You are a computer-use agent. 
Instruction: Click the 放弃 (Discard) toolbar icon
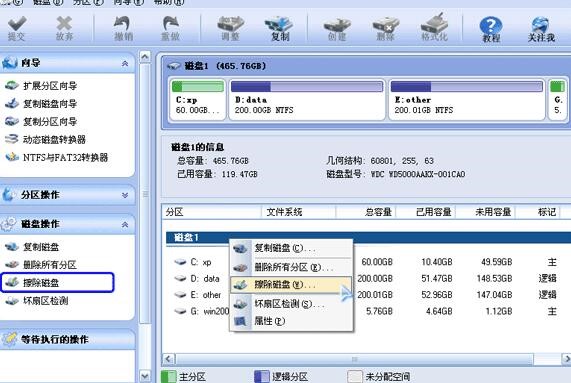pyautogui.click(x=64, y=28)
